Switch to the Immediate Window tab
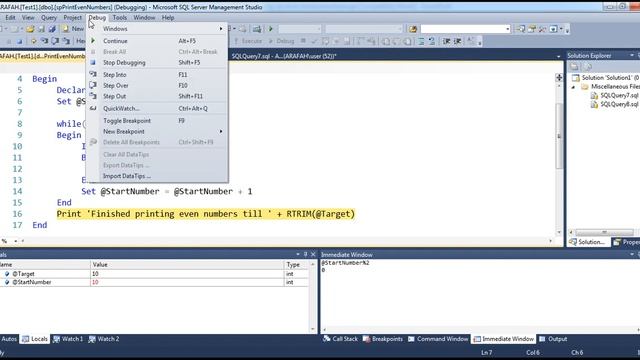This screenshot has height=360, width=640. click(x=504, y=339)
